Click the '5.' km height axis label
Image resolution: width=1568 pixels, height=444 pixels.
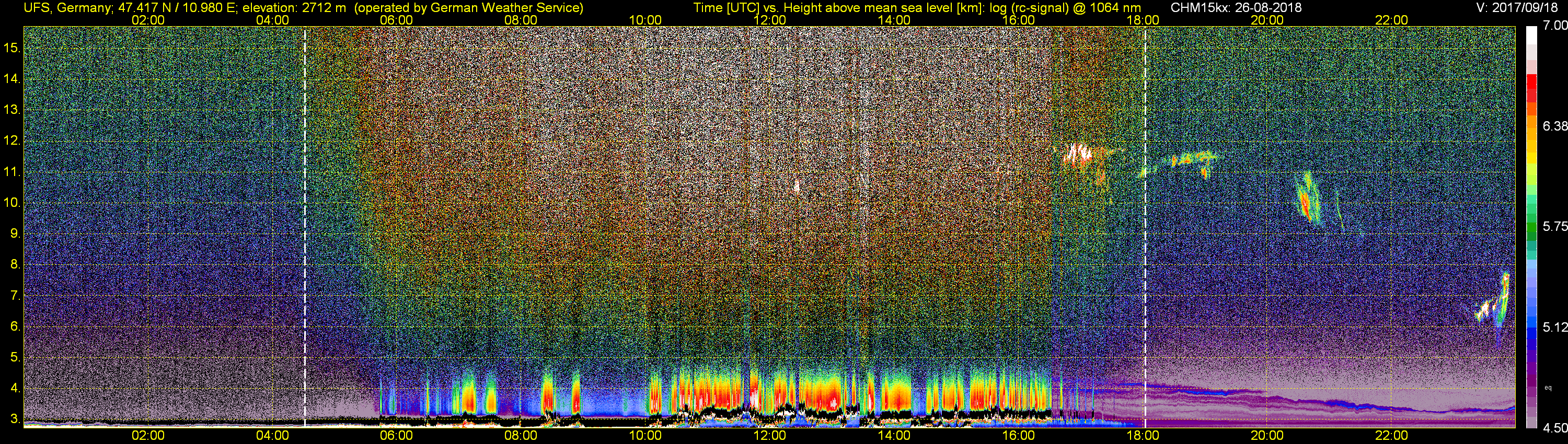tap(15, 357)
